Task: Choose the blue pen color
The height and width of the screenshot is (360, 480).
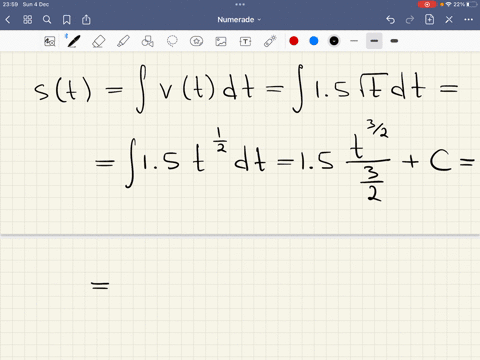Action: click(314, 41)
